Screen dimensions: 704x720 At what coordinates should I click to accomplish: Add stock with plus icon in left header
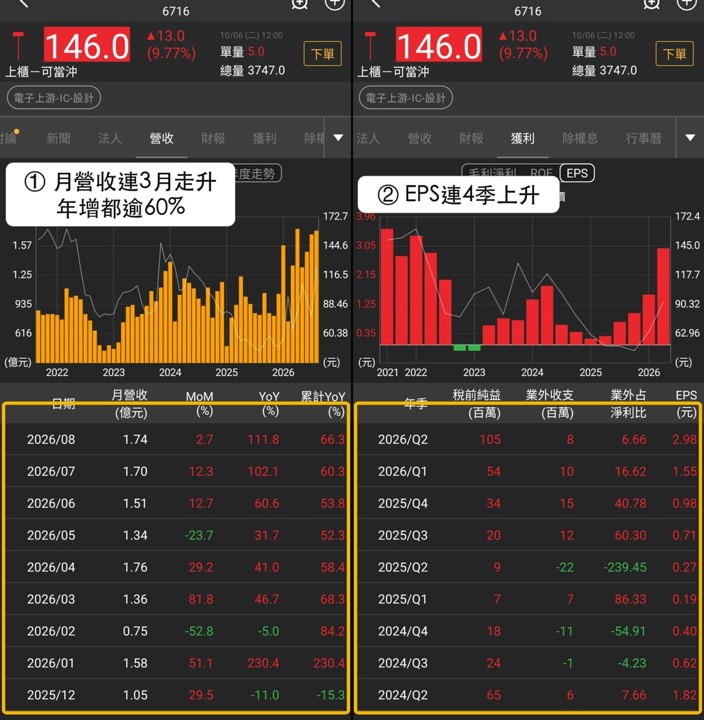334,4
